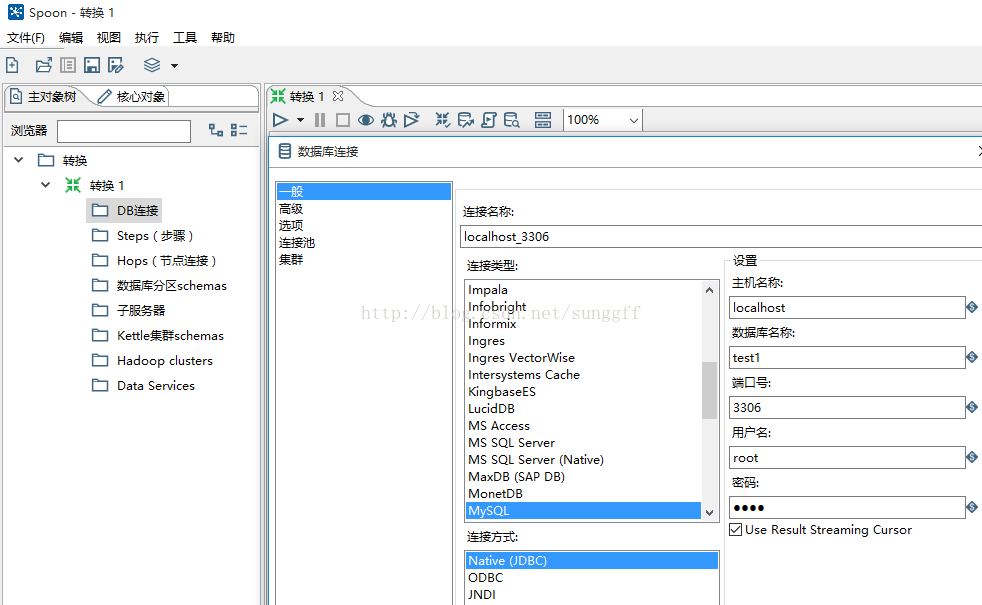Open the 工具 menu
Screen dimensions: 982x605
tap(185, 38)
